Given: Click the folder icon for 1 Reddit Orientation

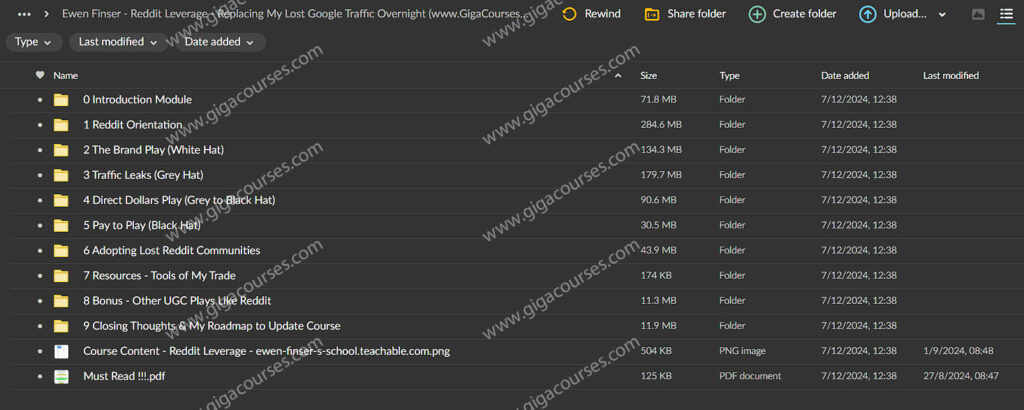Looking at the screenshot, I should point(61,125).
